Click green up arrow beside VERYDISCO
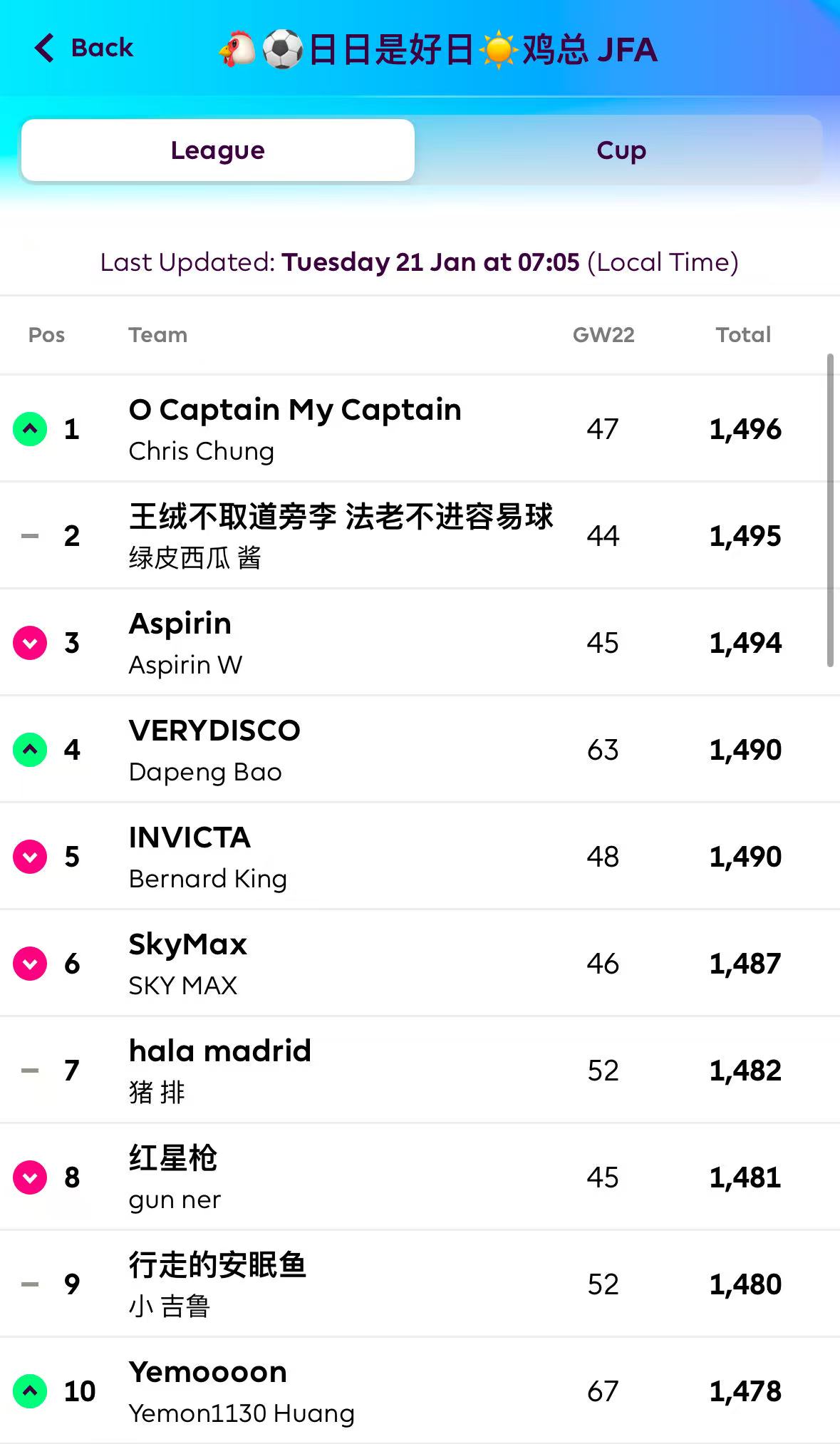Viewport: 840px width, 1444px height. tap(30, 750)
